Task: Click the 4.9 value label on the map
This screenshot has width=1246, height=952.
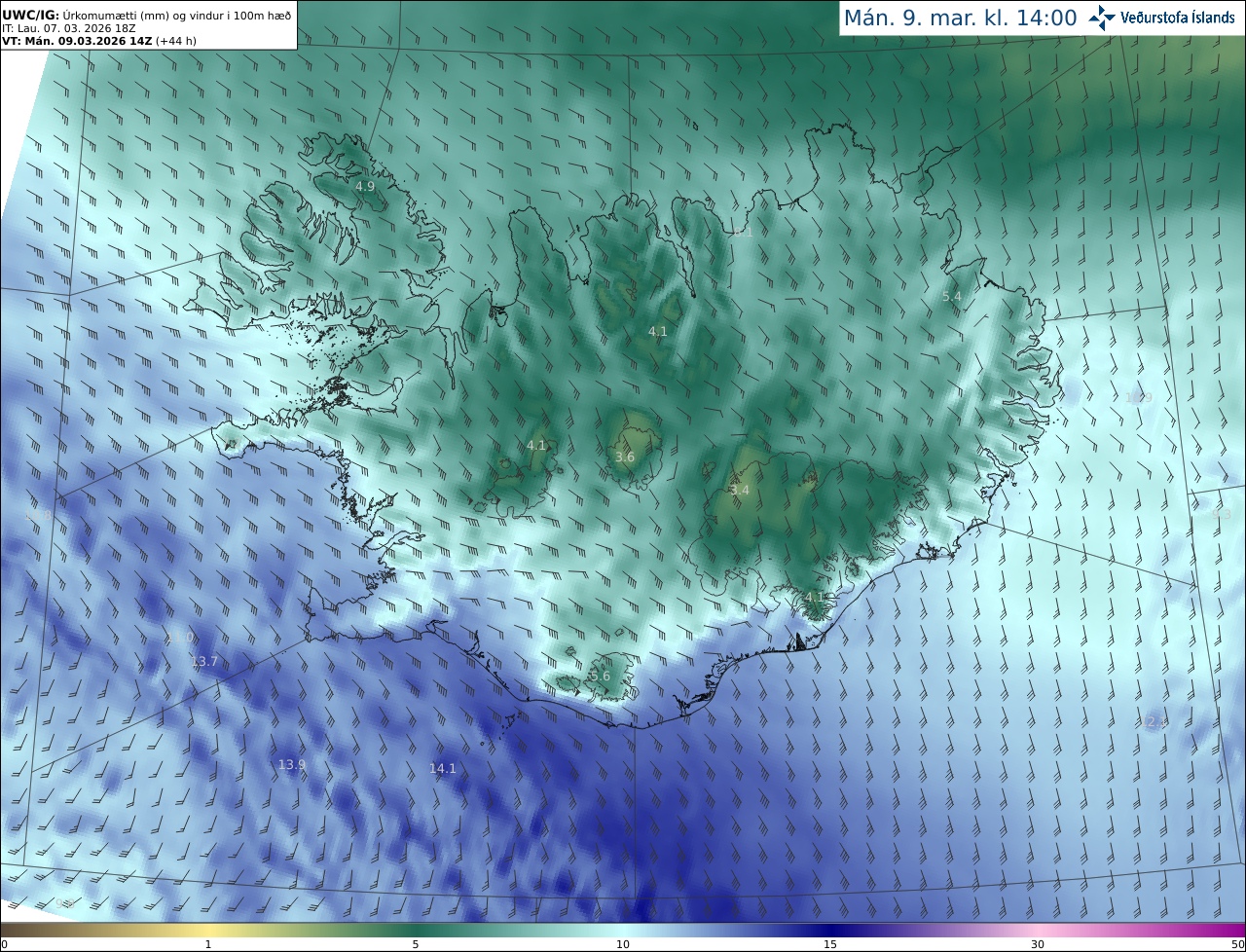Action: 364,186
